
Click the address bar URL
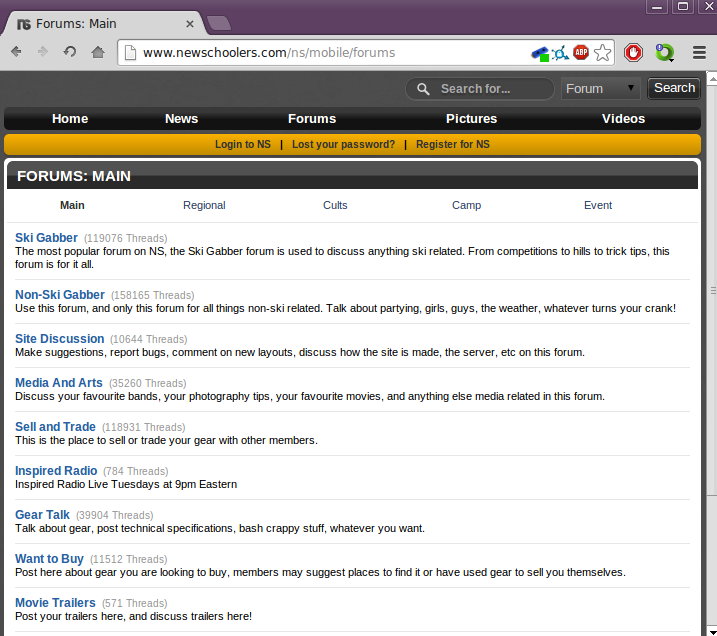click(x=269, y=53)
